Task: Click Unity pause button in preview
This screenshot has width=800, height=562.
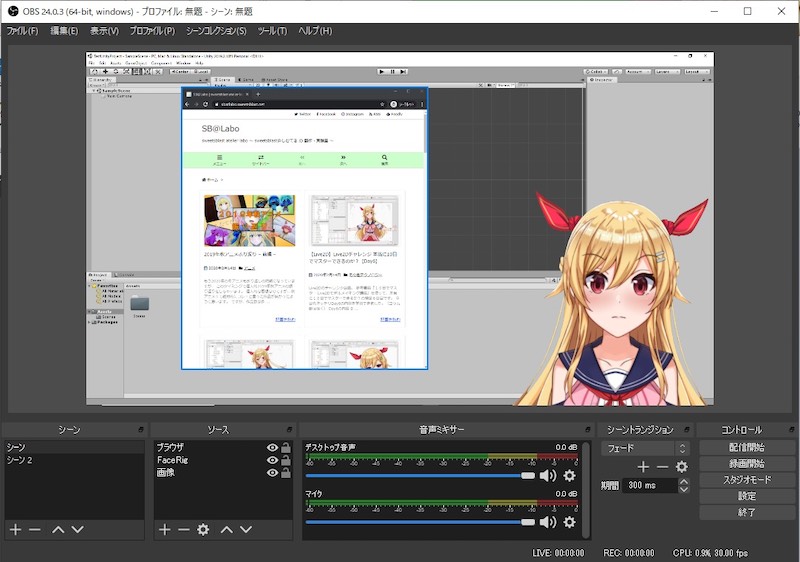Action: [392, 72]
